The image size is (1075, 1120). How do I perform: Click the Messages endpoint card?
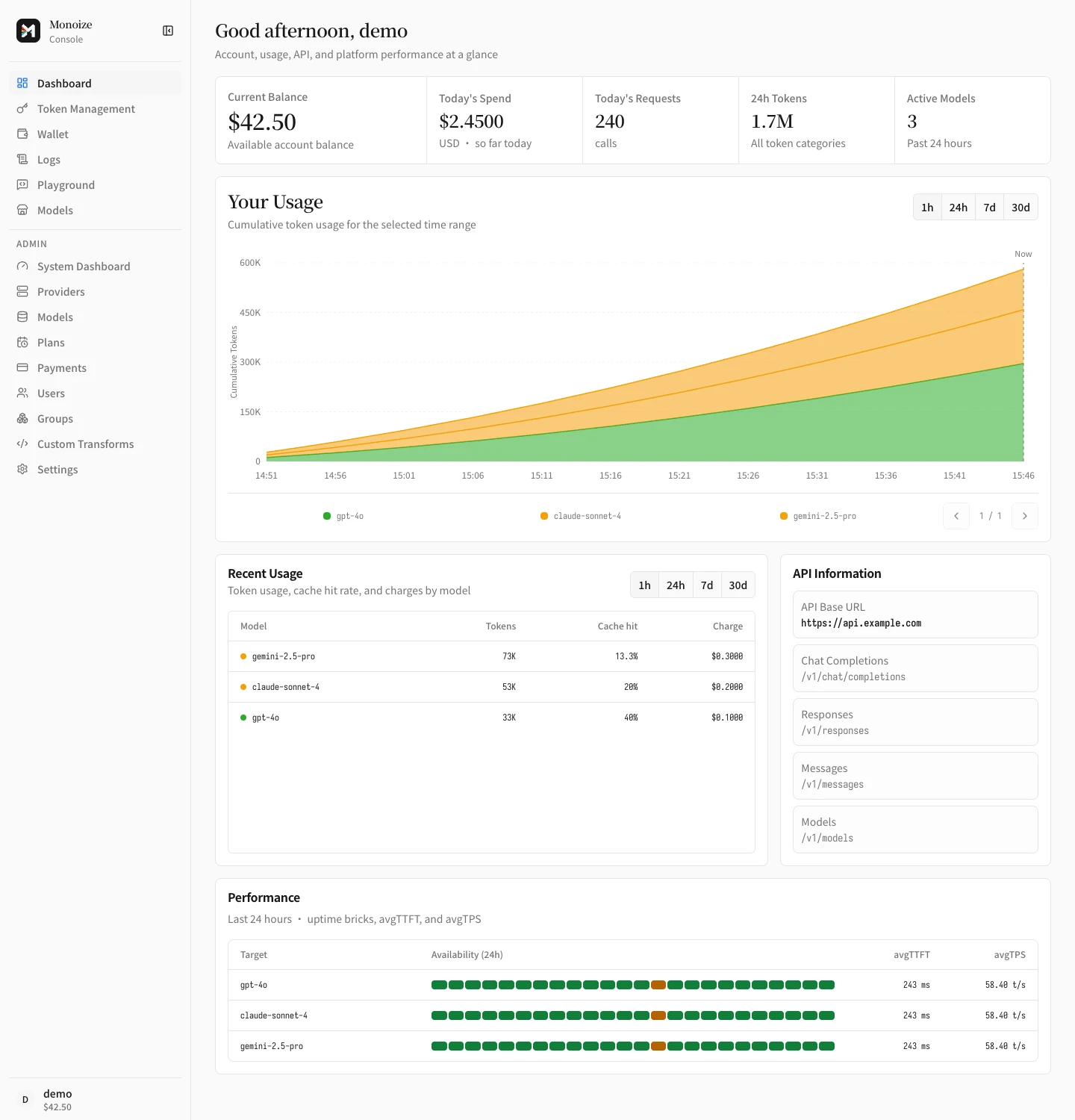pos(915,776)
